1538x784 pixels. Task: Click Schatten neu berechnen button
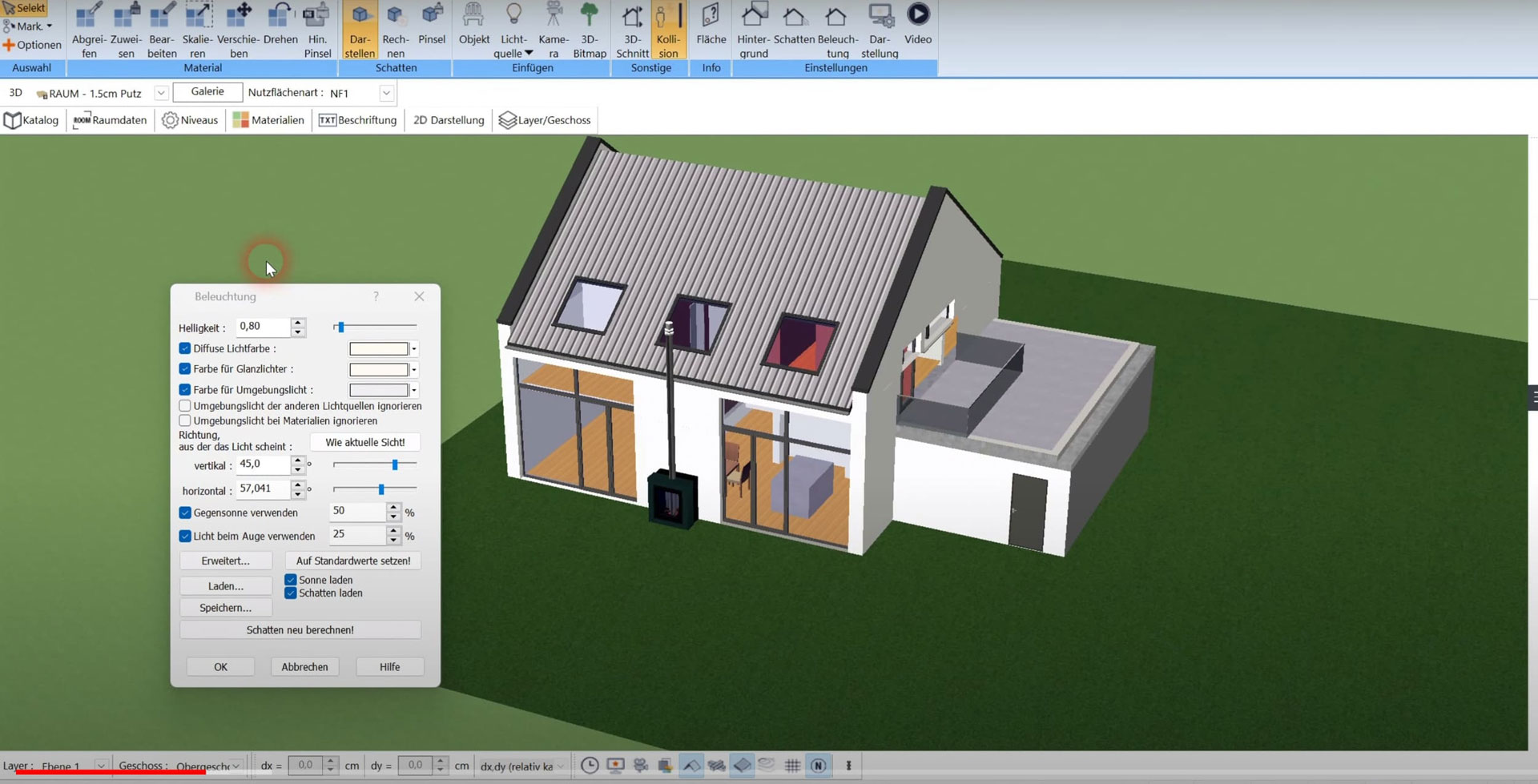tap(300, 630)
